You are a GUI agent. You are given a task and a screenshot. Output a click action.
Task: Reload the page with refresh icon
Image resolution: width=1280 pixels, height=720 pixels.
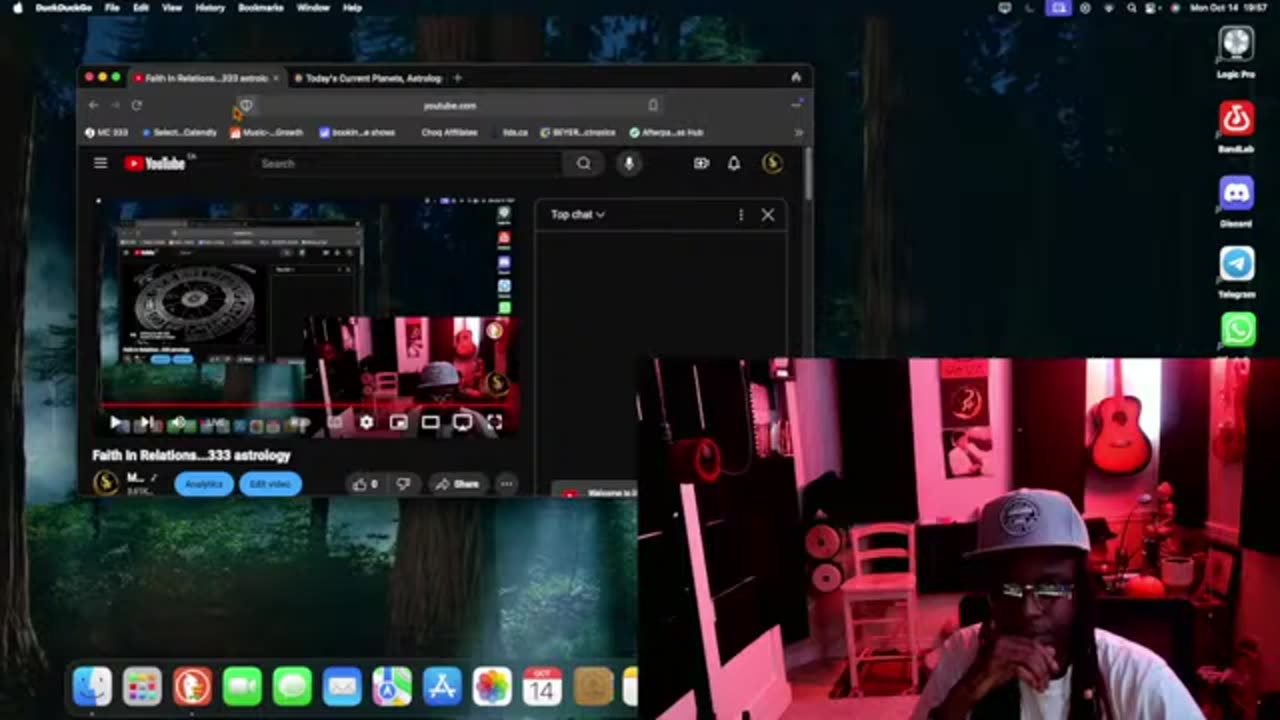(136, 105)
